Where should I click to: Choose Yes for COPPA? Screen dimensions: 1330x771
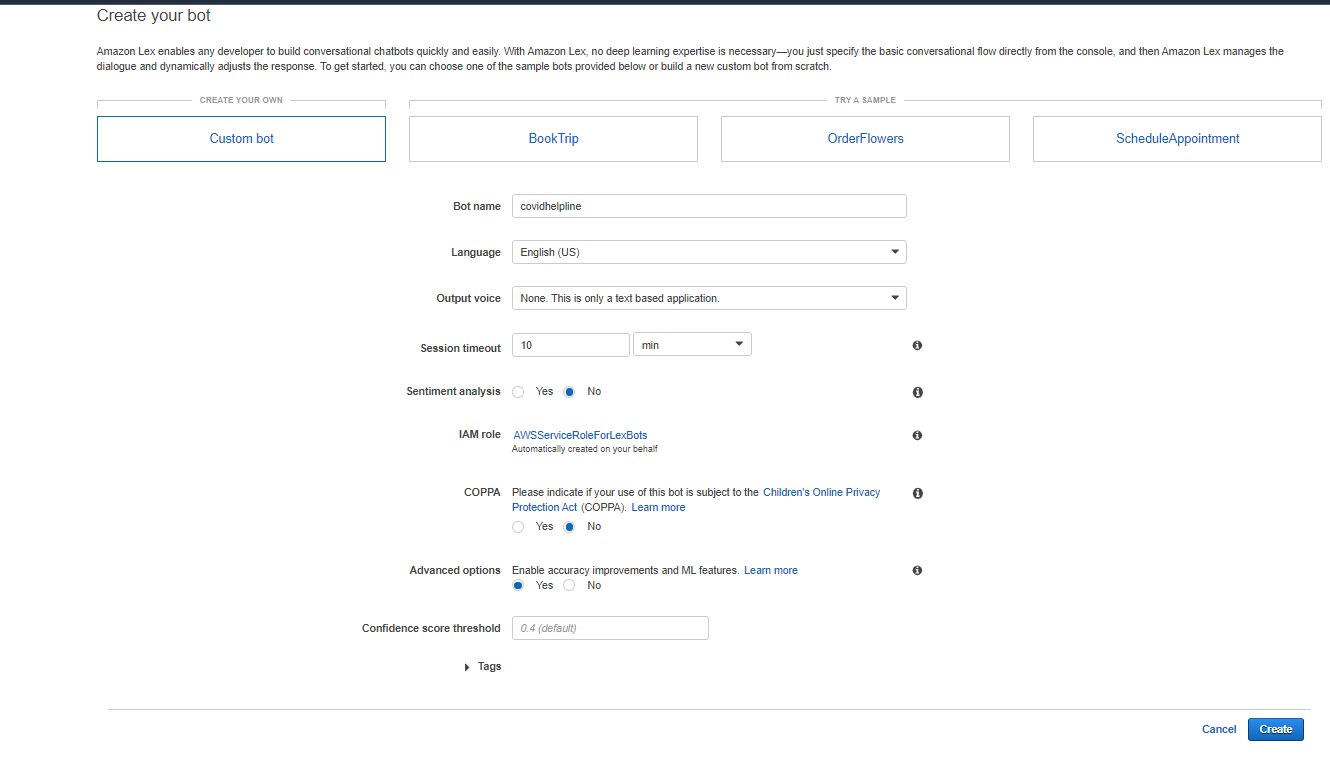point(518,527)
